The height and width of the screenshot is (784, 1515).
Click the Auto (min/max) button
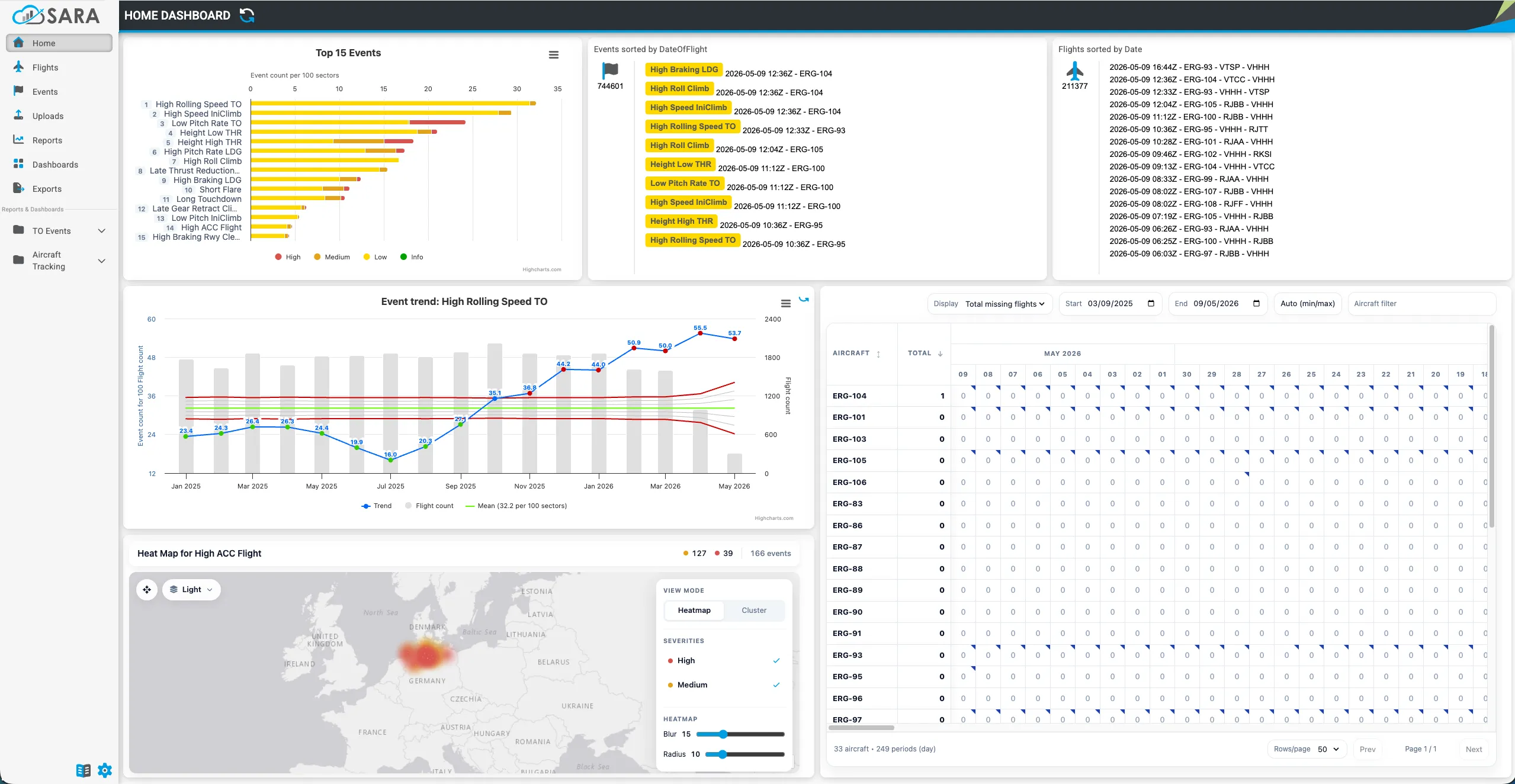point(1307,304)
